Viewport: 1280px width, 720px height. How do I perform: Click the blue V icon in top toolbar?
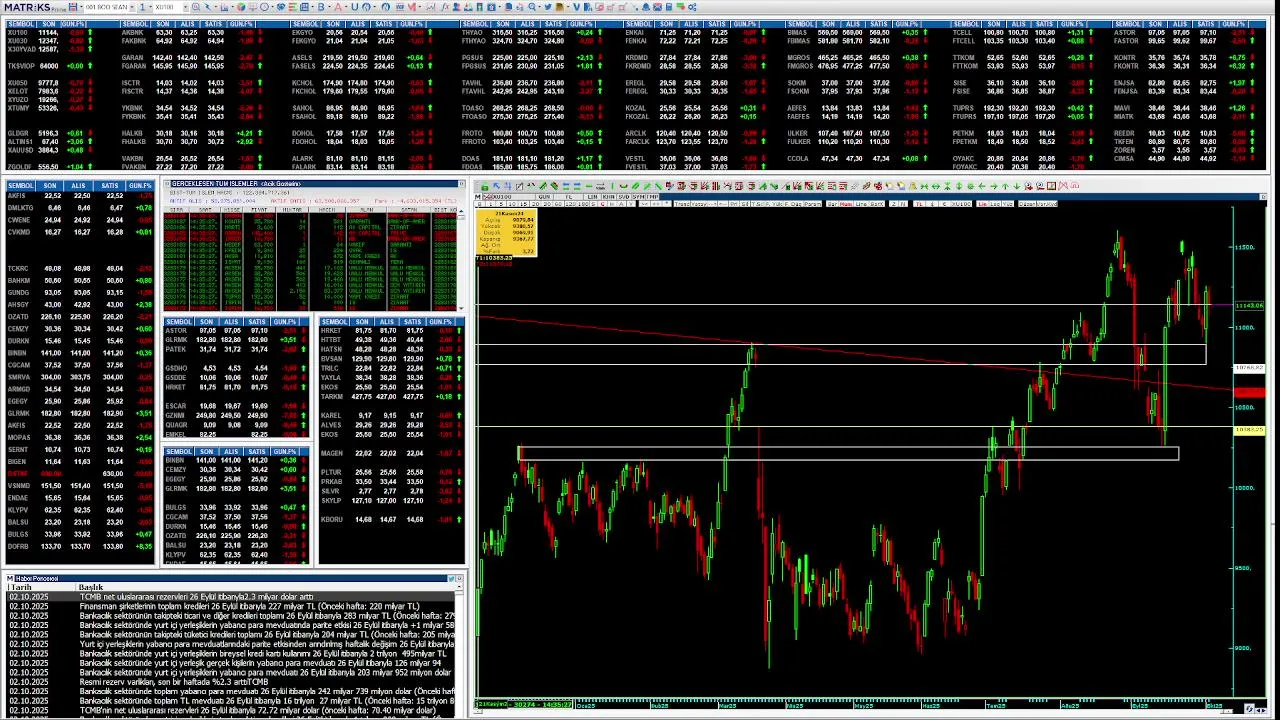pos(576,7)
